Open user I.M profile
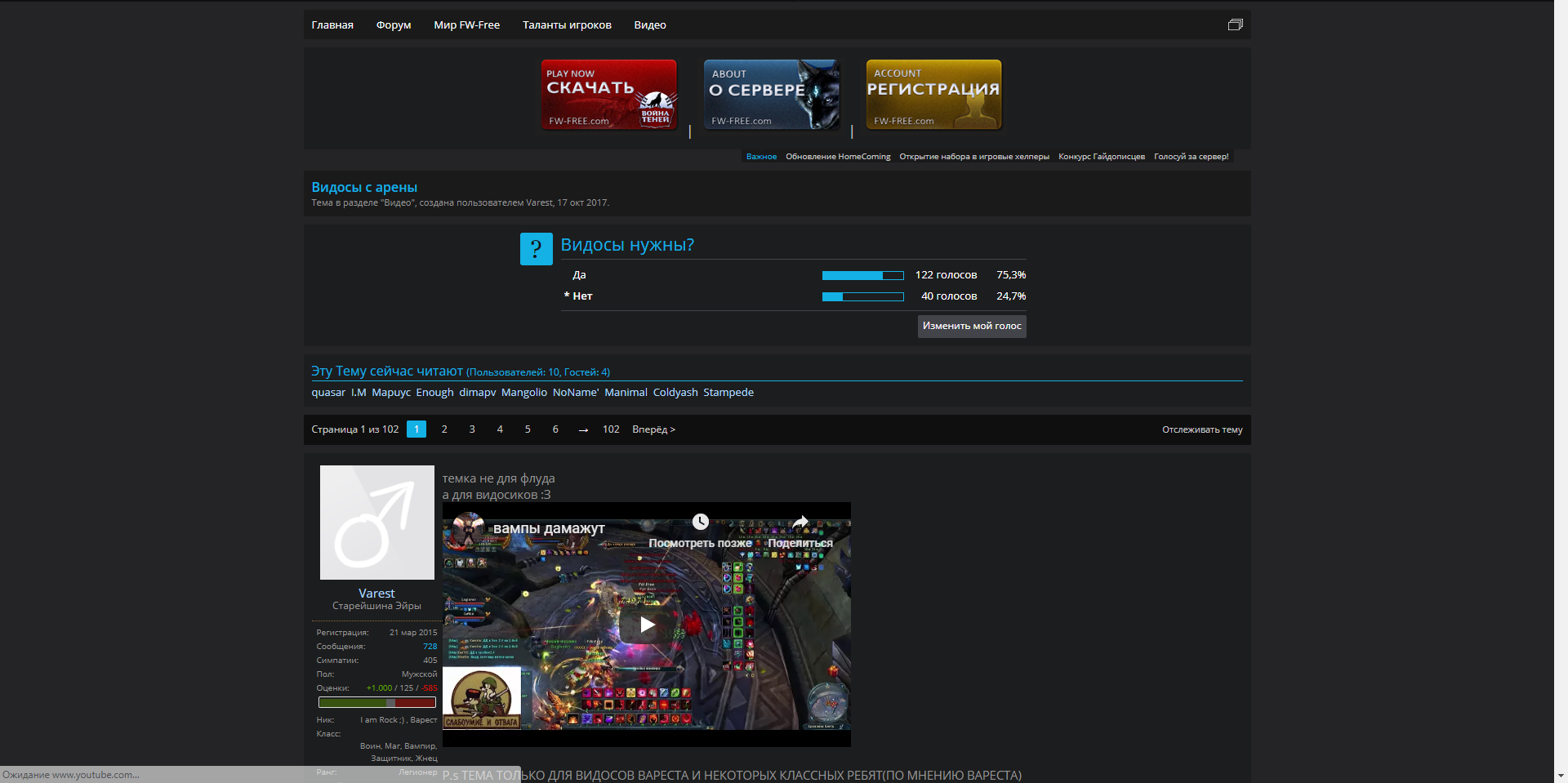Screen dimensions: 1568x783 [359, 393]
